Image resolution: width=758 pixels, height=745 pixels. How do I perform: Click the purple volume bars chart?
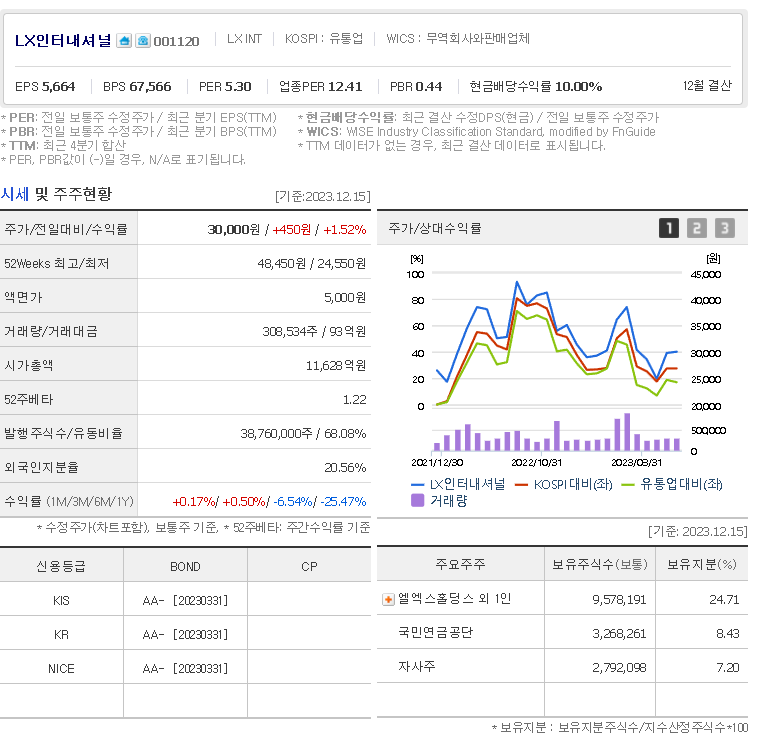557,432
